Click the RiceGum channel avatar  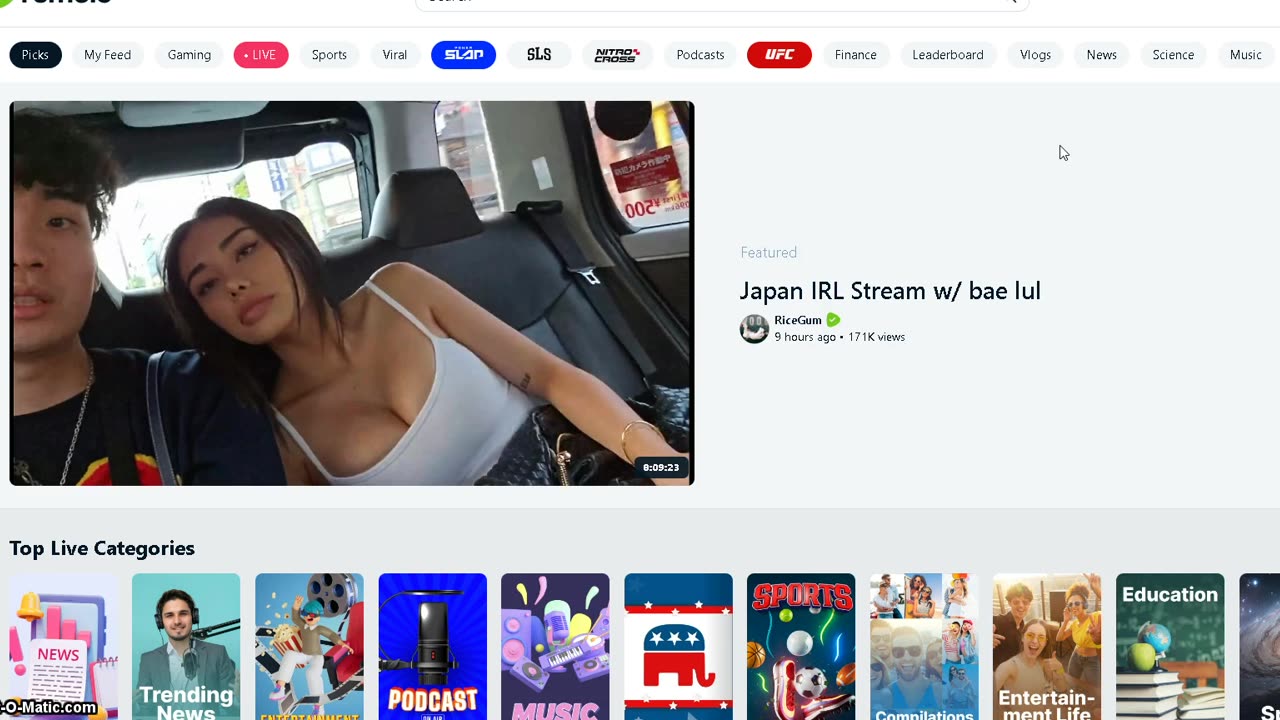(x=754, y=328)
